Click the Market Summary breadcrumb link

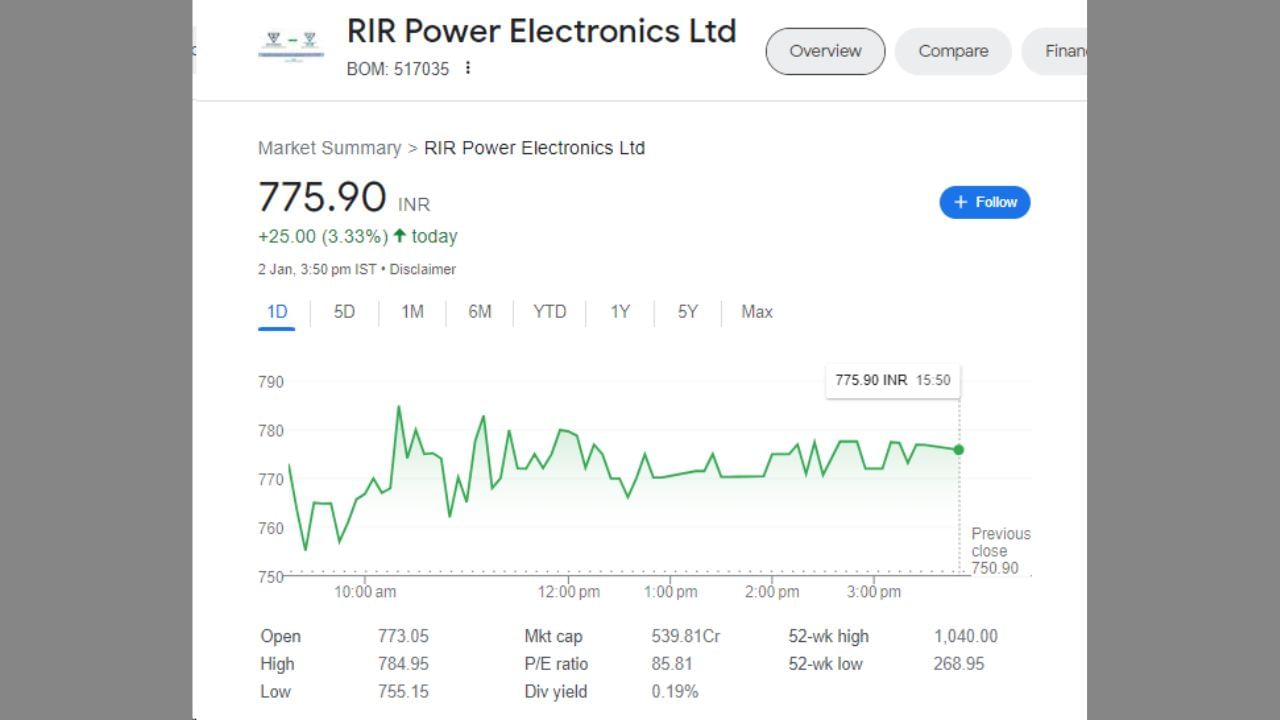pos(329,148)
